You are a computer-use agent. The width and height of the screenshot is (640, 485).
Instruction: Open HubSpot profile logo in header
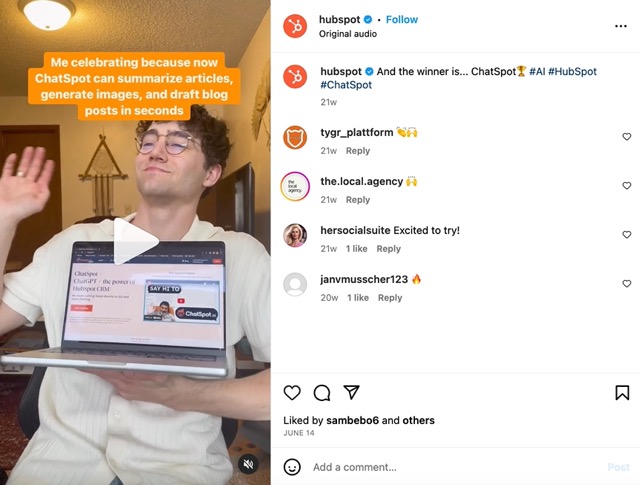[295, 26]
